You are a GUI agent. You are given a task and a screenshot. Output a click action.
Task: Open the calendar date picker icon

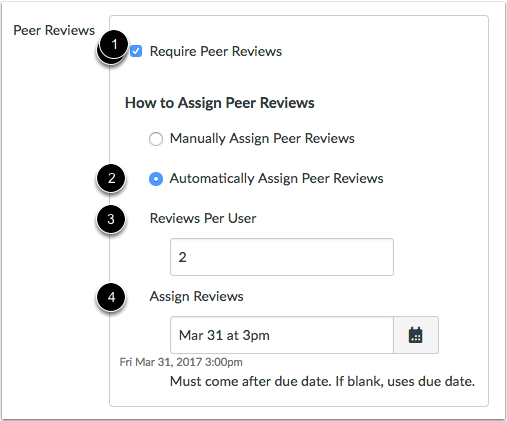416,335
